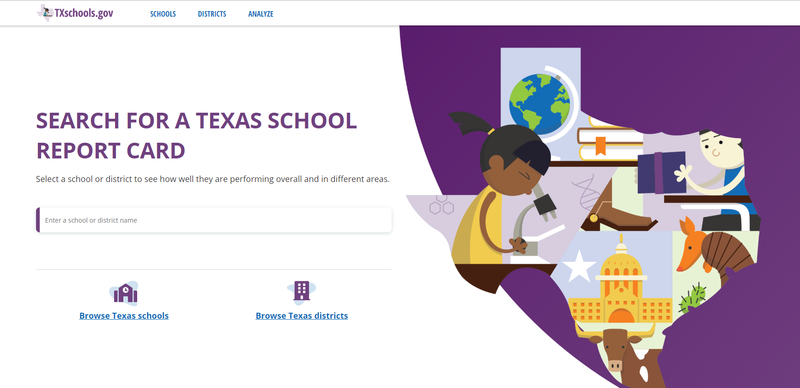Image resolution: width=800 pixels, height=388 pixels.
Task: Click the schoolhouse icon above Browse Texas schools
Action: pyautogui.click(x=124, y=293)
